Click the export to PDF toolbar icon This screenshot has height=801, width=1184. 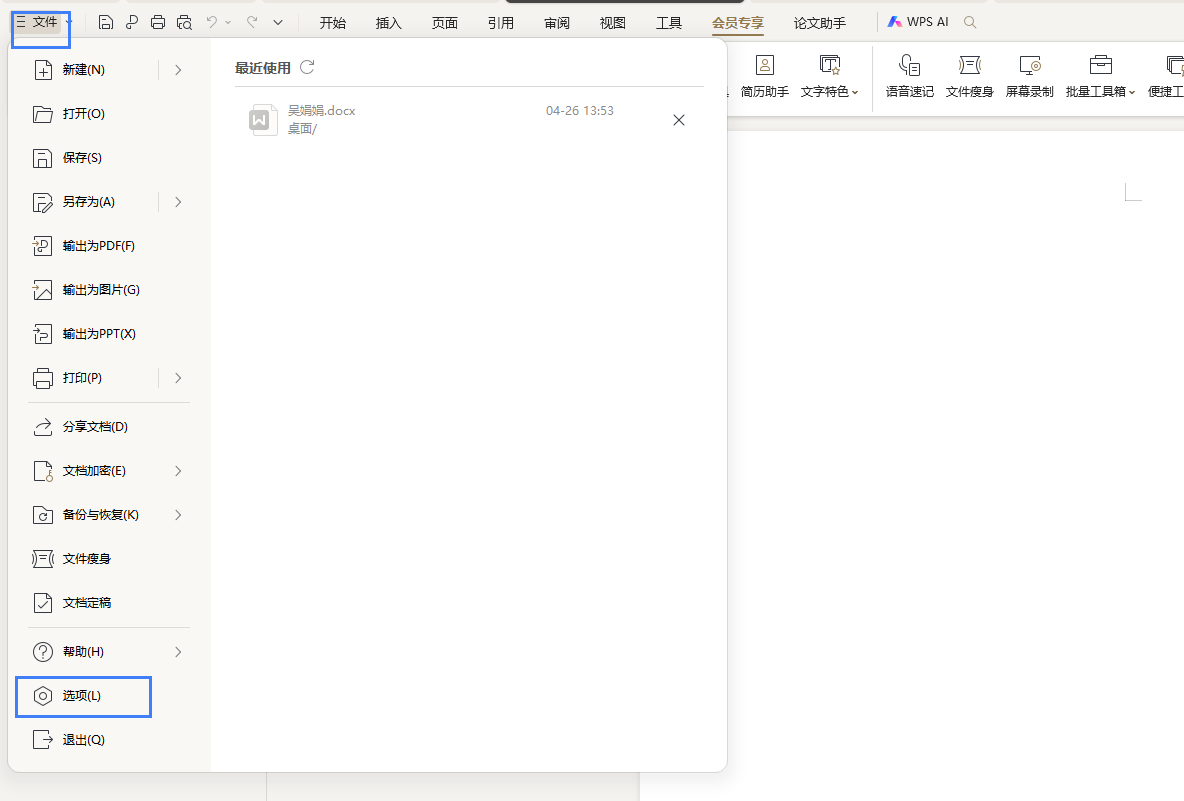click(x=132, y=23)
